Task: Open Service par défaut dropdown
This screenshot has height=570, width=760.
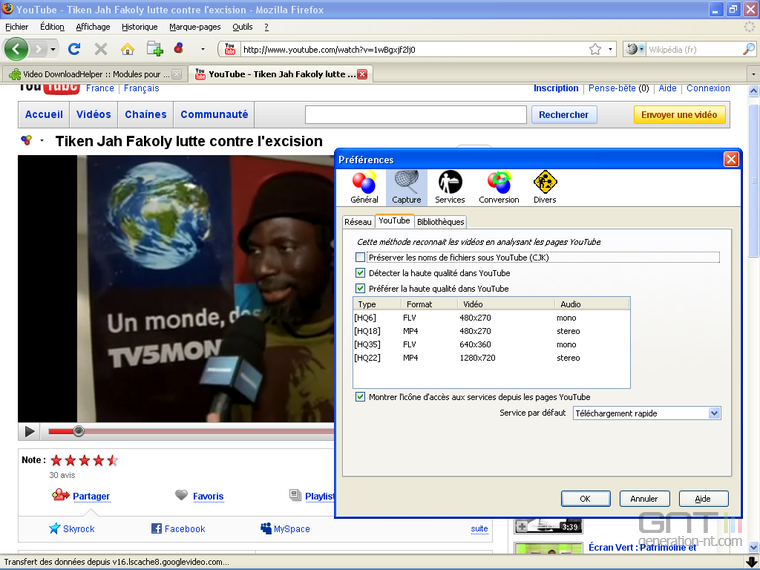Action: 647,413
